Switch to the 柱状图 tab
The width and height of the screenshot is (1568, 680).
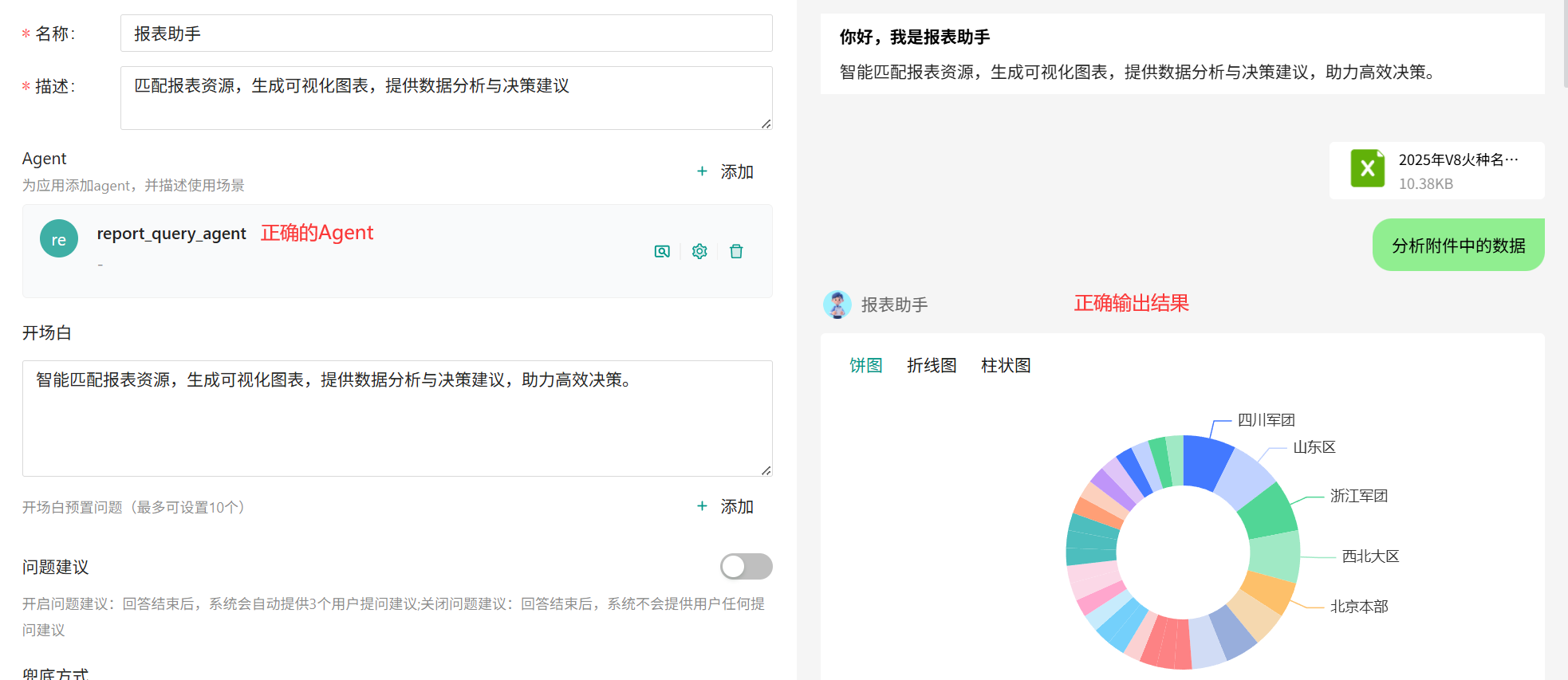coord(1006,366)
